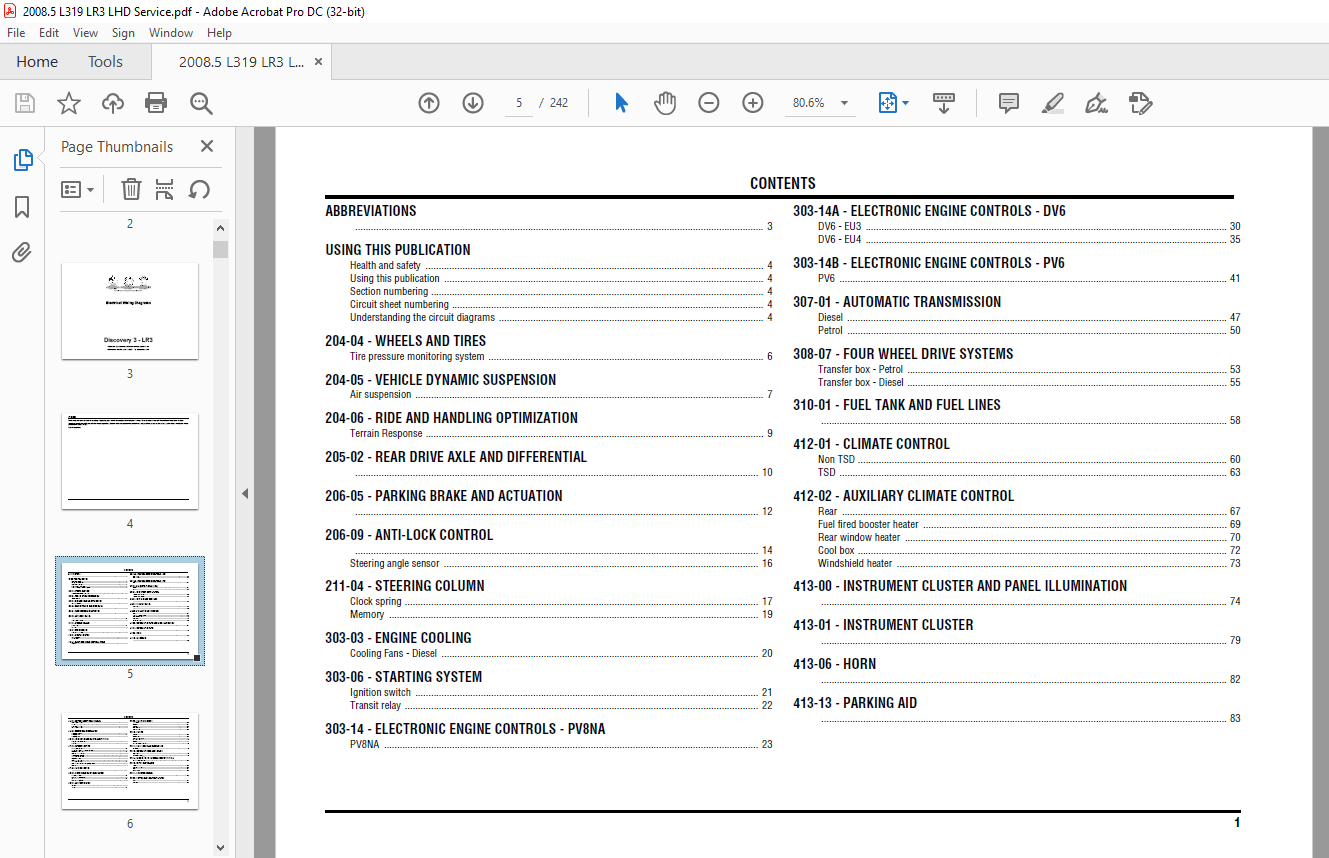Zoom out with minus icon
Image resolution: width=1329 pixels, height=858 pixels.
pos(709,103)
